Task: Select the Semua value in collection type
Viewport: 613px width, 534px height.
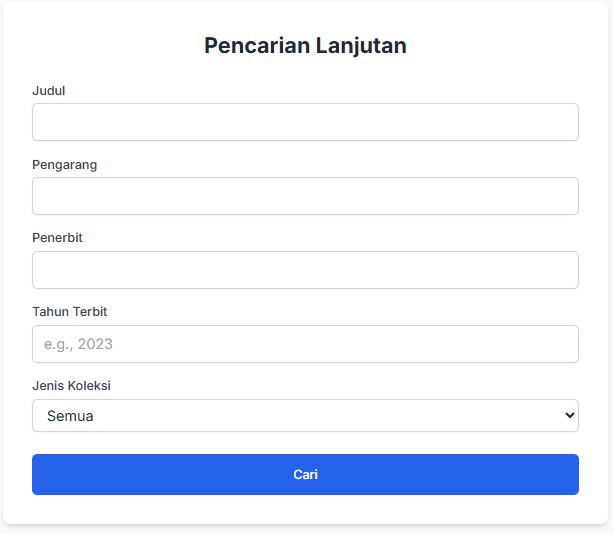Action: click(x=70, y=416)
